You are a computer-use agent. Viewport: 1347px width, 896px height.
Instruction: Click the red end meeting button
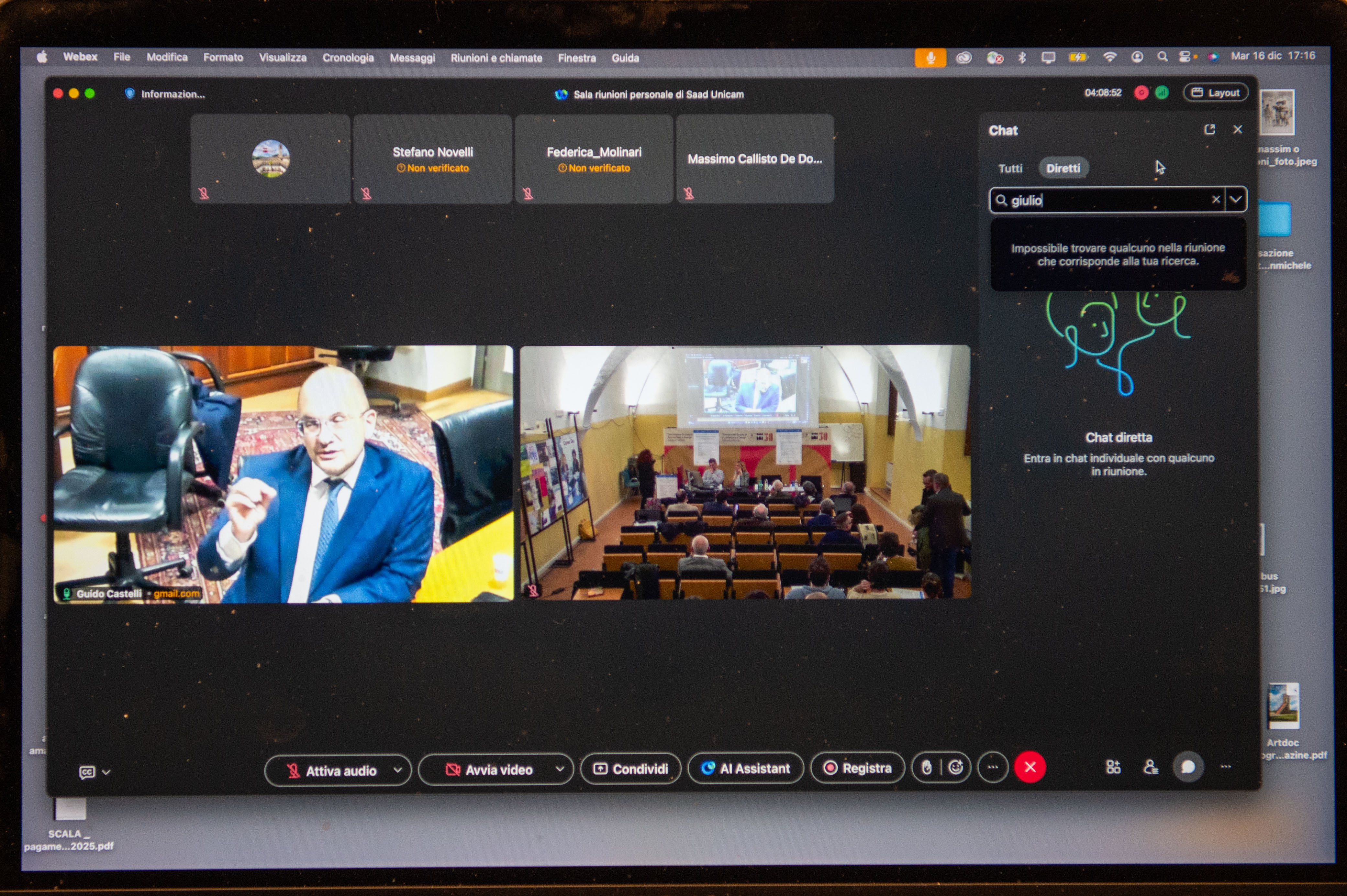click(1030, 767)
